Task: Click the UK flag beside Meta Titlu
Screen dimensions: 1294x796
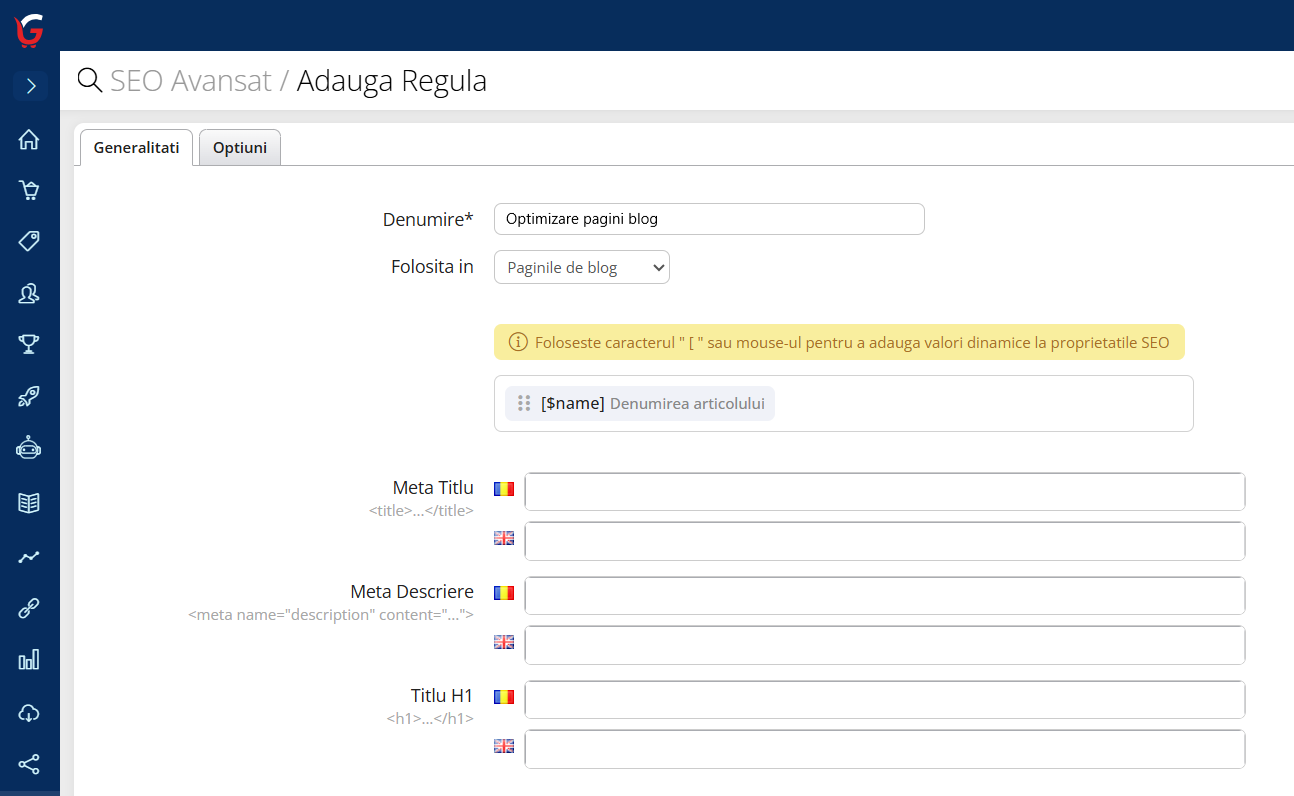Action: (504, 538)
